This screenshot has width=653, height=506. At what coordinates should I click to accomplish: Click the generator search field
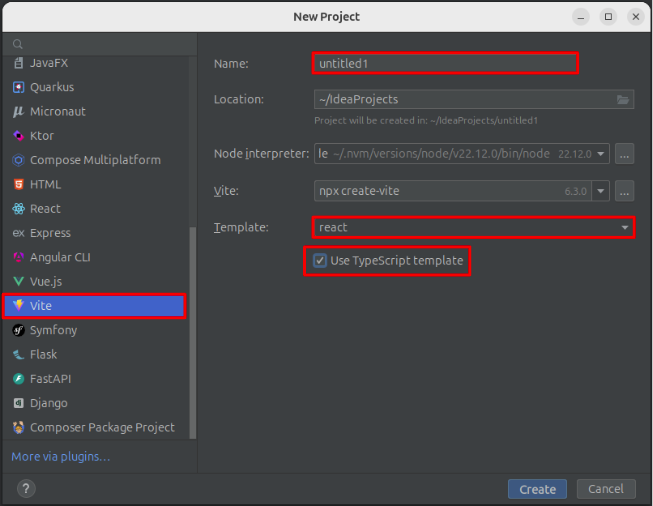pyautogui.click(x=100, y=44)
